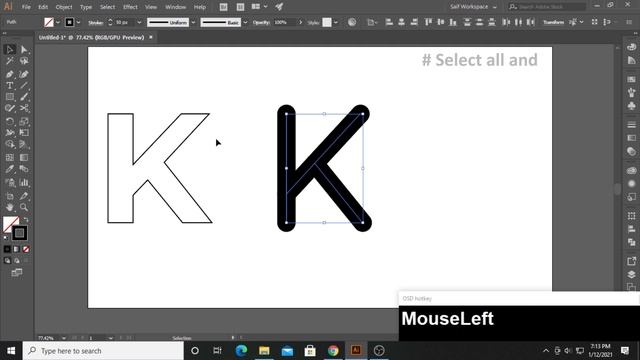Select the Paintbrush tool
Image resolution: width=640 pixels, height=360 pixels.
click(x=24, y=97)
